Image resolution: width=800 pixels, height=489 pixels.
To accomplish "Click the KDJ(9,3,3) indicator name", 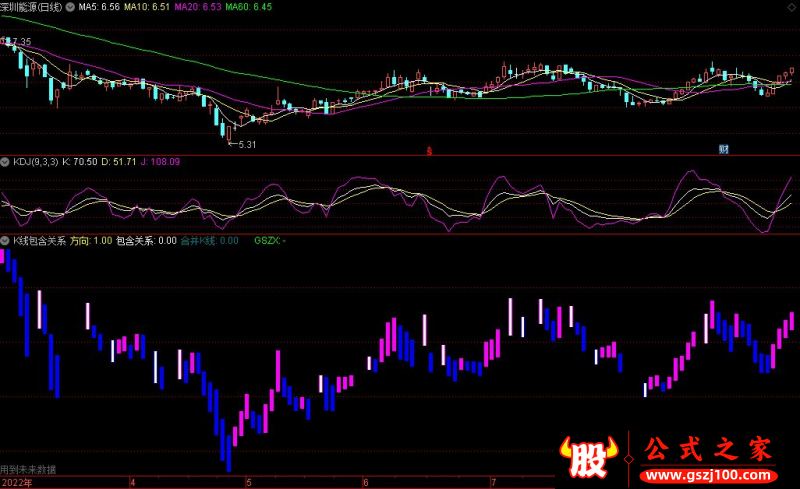I will [x=36, y=162].
